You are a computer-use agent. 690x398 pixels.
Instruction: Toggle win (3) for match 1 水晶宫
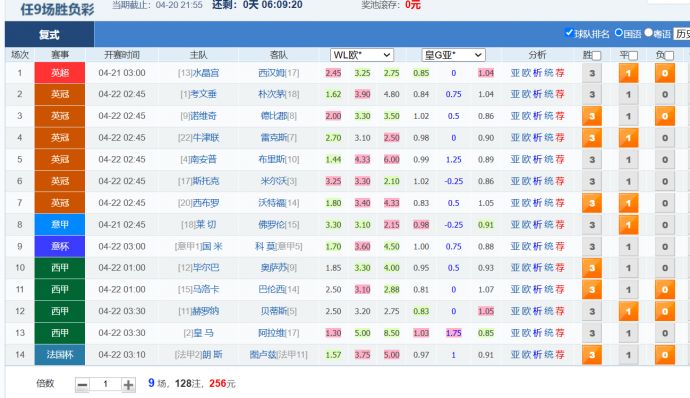click(x=592, y=73)
